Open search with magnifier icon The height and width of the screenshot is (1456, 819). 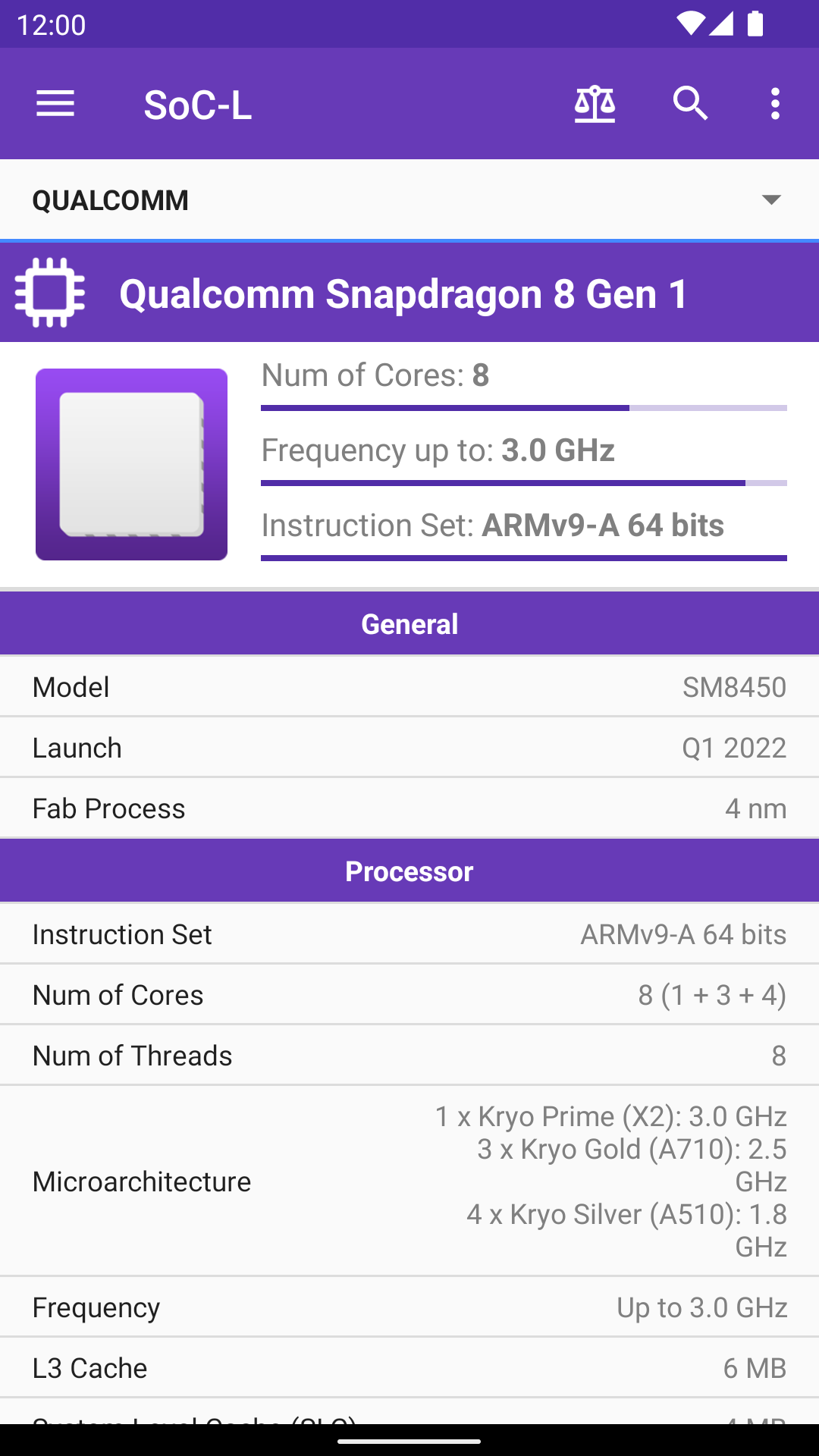[x=690, y=104]
